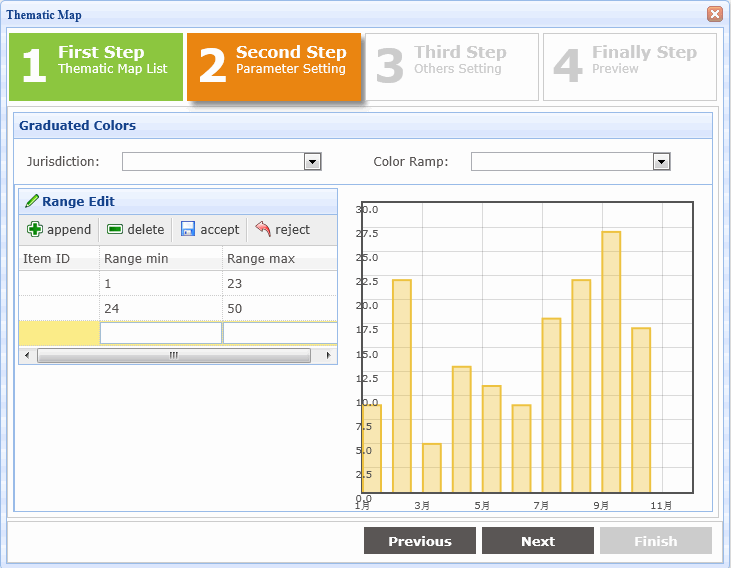Click the delete toolbar label
This screenshot has width=731, height=568.
click(145, 229)
